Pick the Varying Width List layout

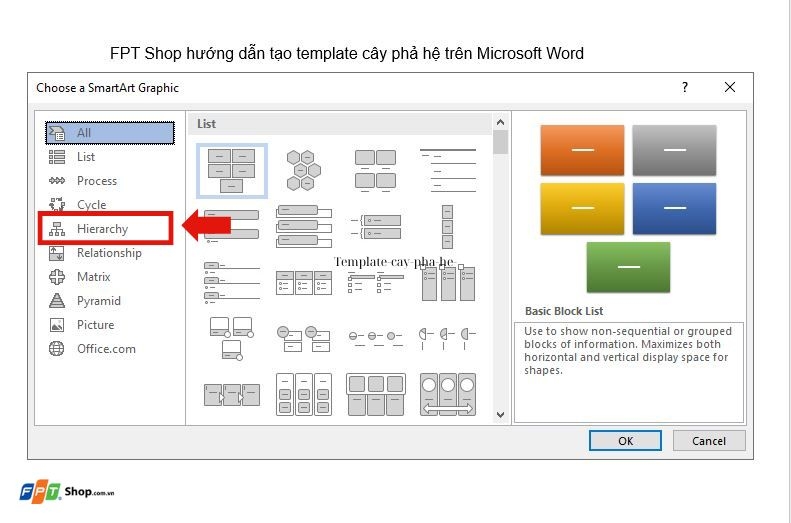[x=447, y=226]
